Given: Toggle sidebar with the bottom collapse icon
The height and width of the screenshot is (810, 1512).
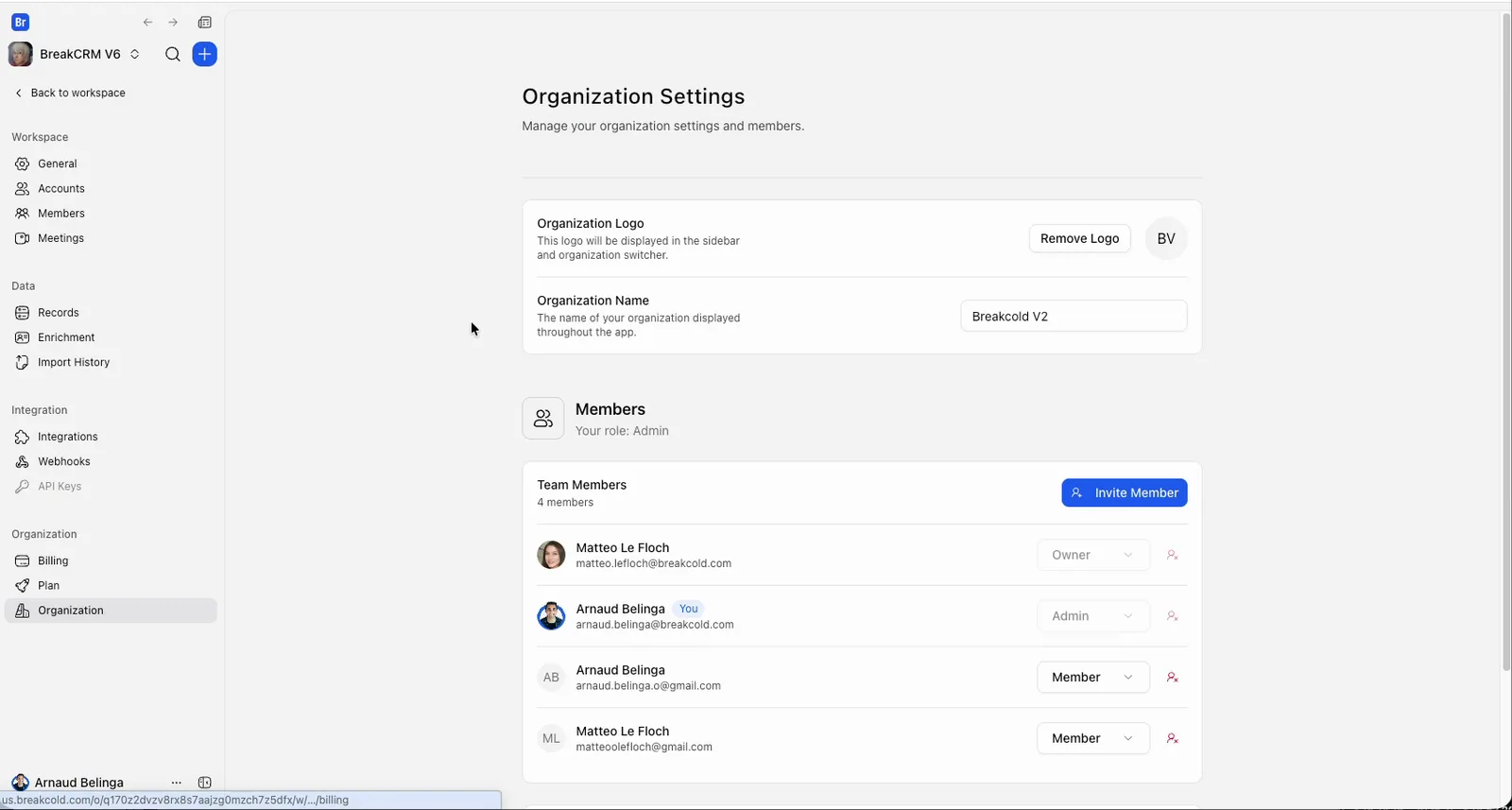Looking at the screenshot, I should 205,783.
